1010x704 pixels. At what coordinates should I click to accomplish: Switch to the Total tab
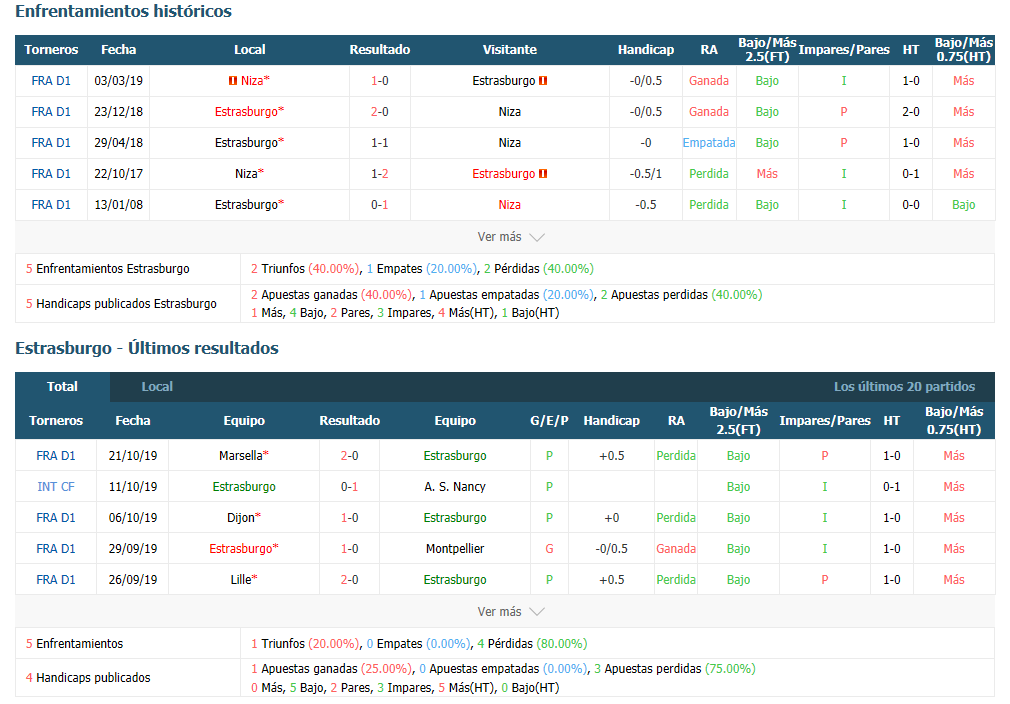point(62,386)
